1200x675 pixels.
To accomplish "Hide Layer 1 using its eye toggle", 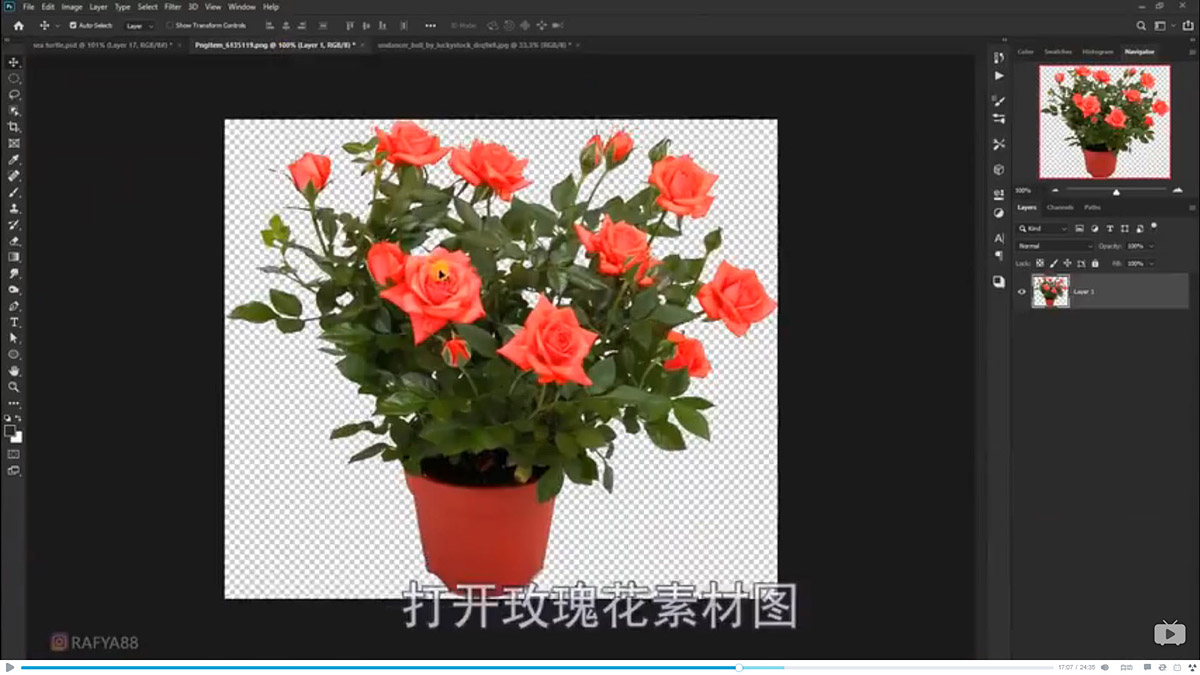I will click(x=1022, y=291).
